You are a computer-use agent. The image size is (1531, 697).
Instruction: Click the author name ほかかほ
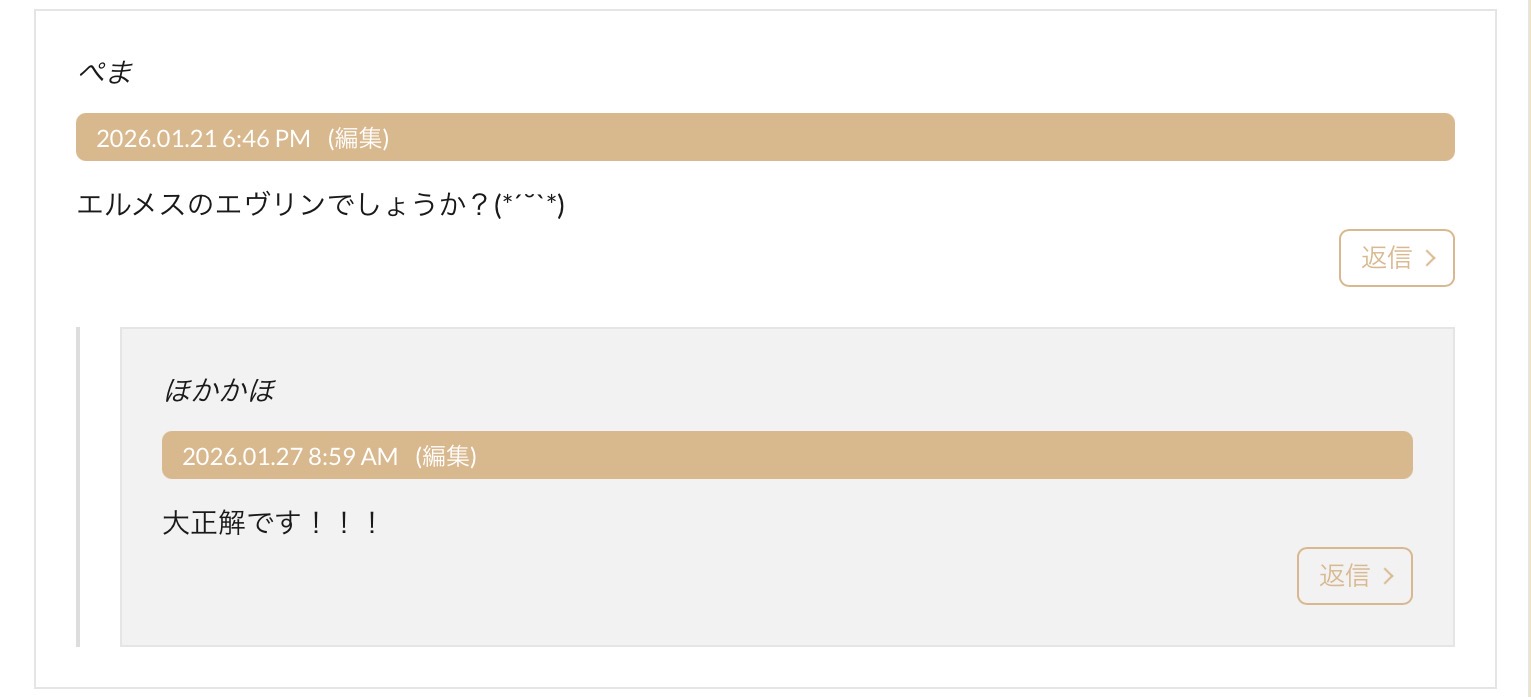tap(218, 390)
